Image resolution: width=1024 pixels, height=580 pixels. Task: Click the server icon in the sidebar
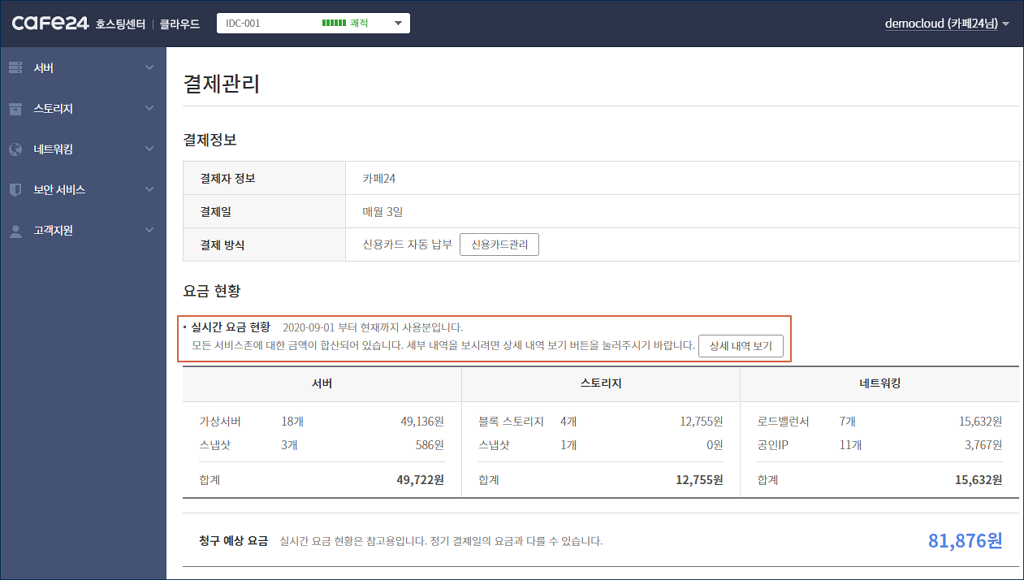[15, 68]
